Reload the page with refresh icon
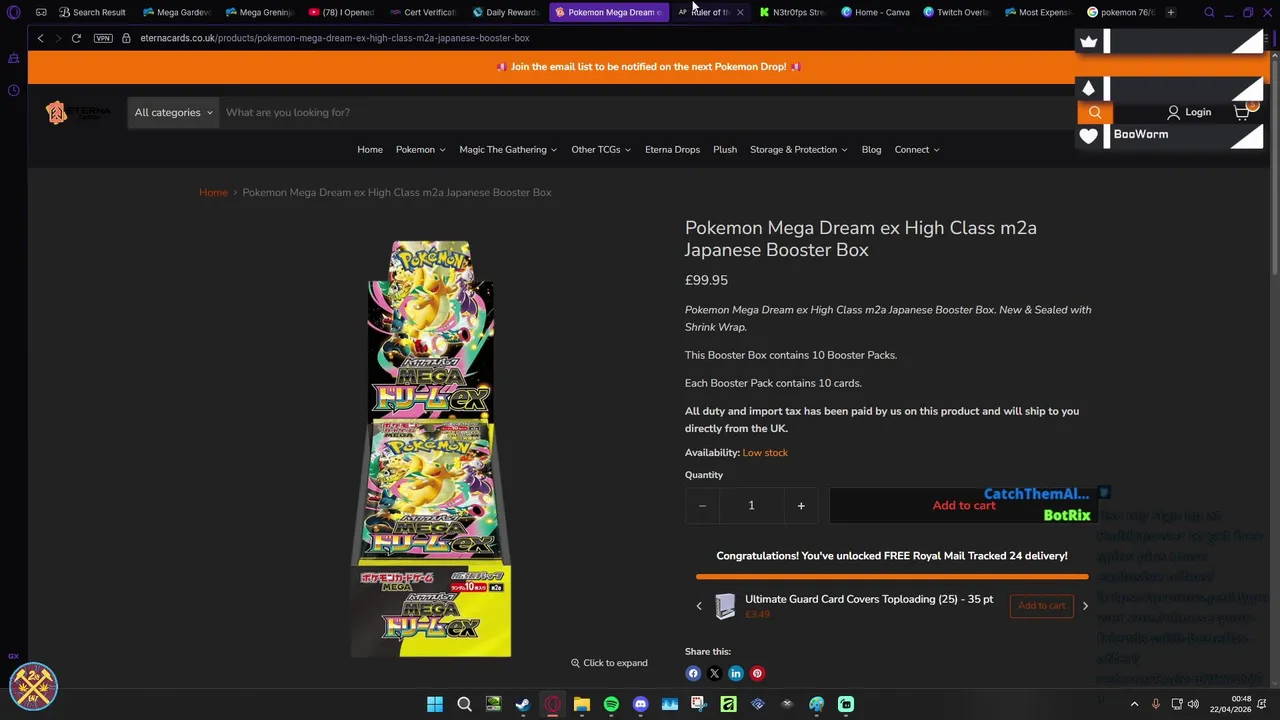Viewport: 1280px width, 720px height. coord(76,38)
